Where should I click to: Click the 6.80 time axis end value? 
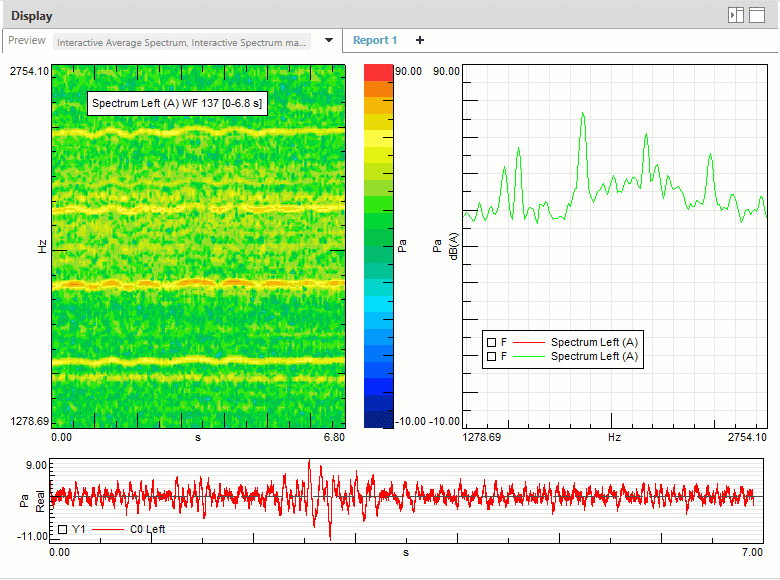[333, 438]
